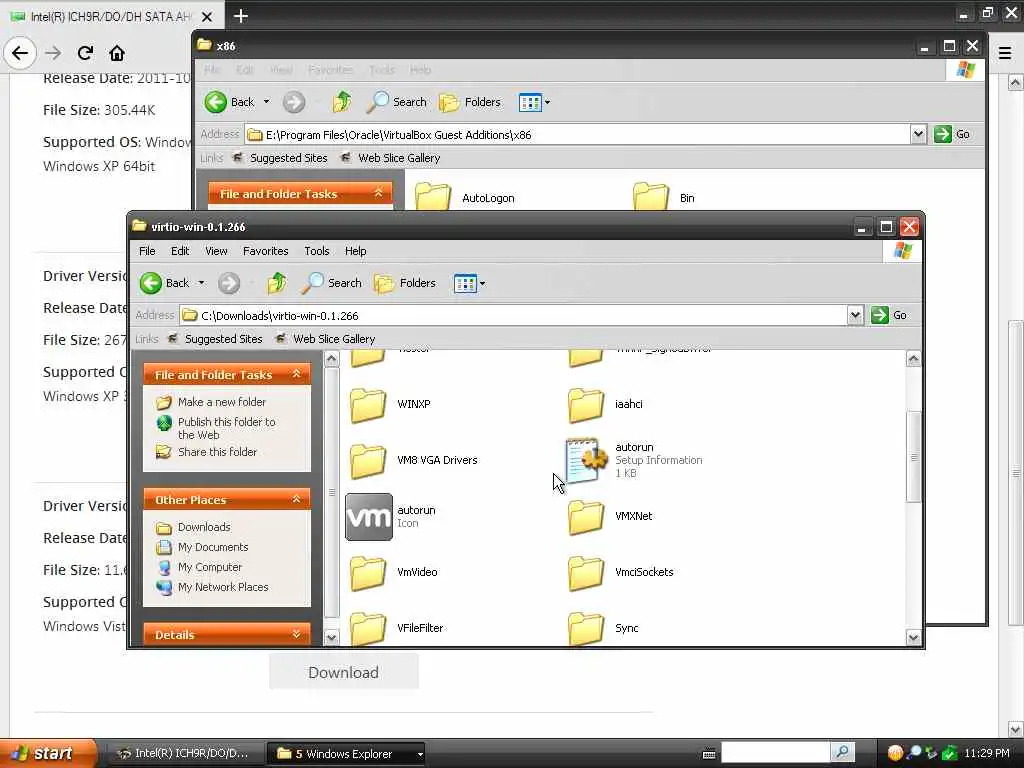Open Back history dropdown in virtio-win window
Image resolution: width=1024 pixels, height=768 pixels.
click(201, 283)
